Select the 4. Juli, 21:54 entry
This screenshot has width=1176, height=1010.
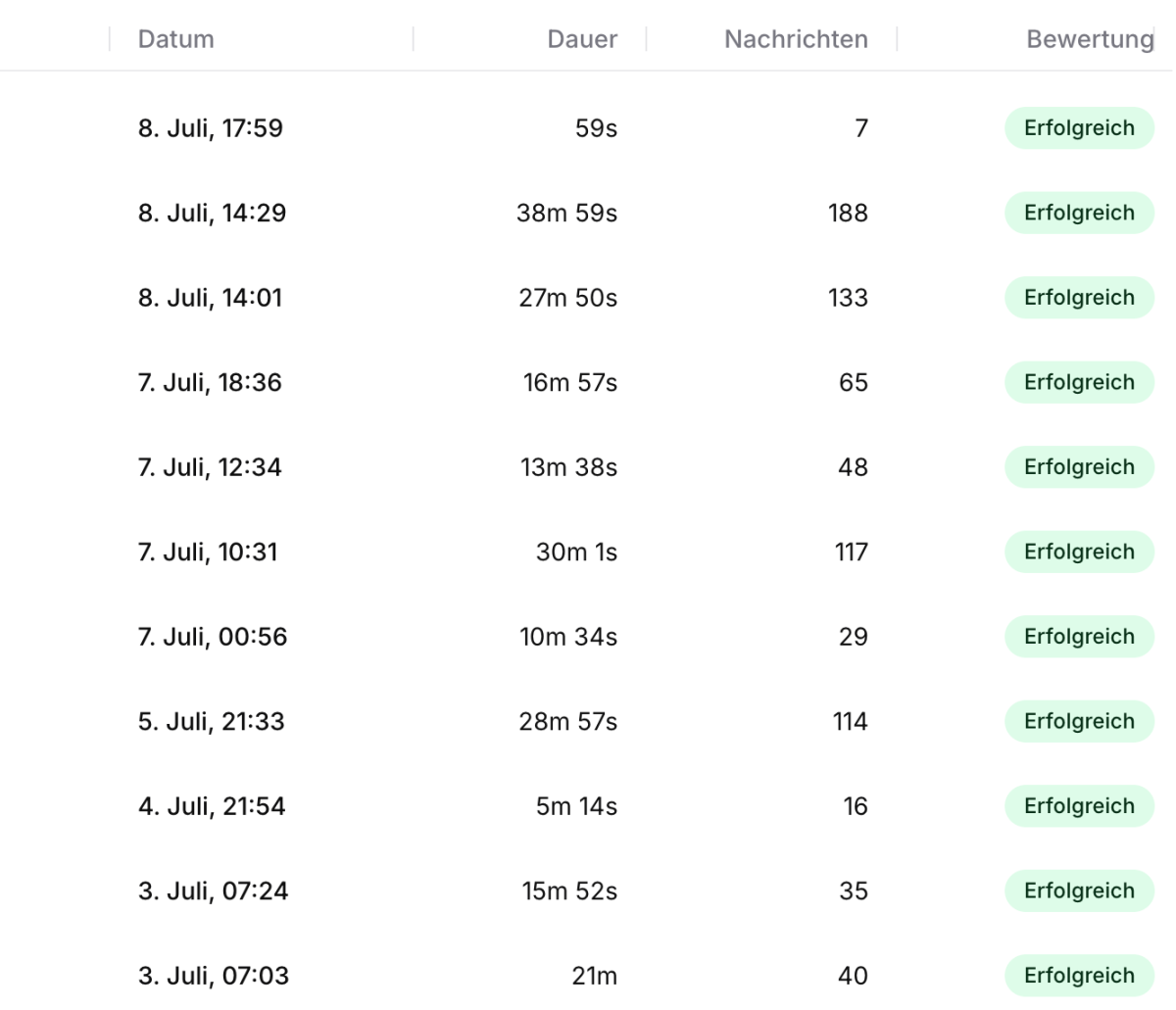588,806
